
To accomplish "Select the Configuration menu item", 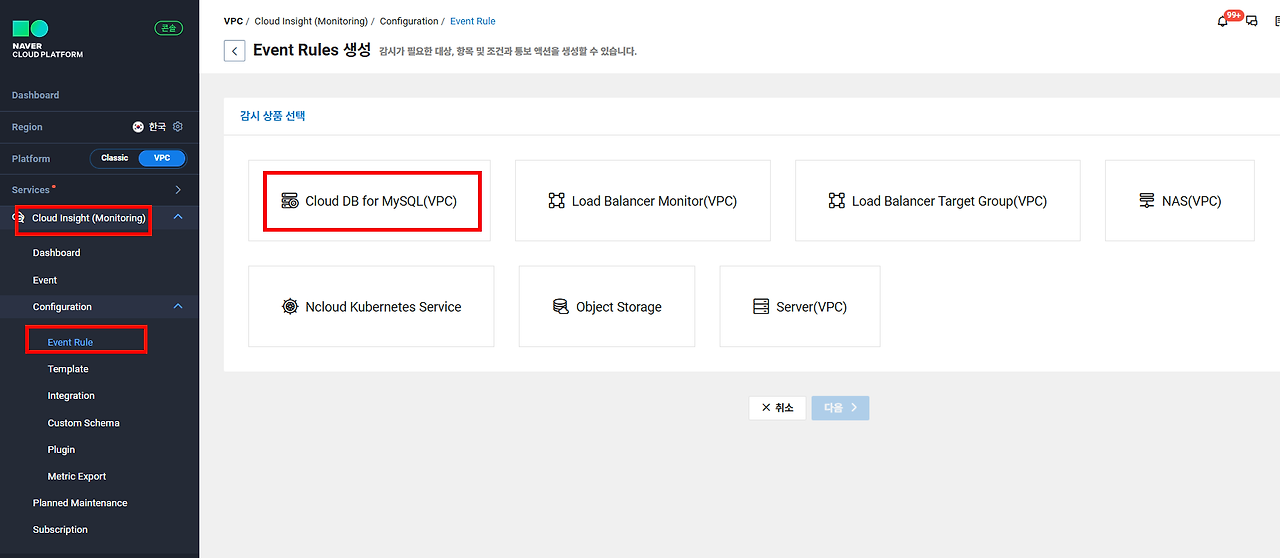I will pyautogui.click(x=62, y=307).
